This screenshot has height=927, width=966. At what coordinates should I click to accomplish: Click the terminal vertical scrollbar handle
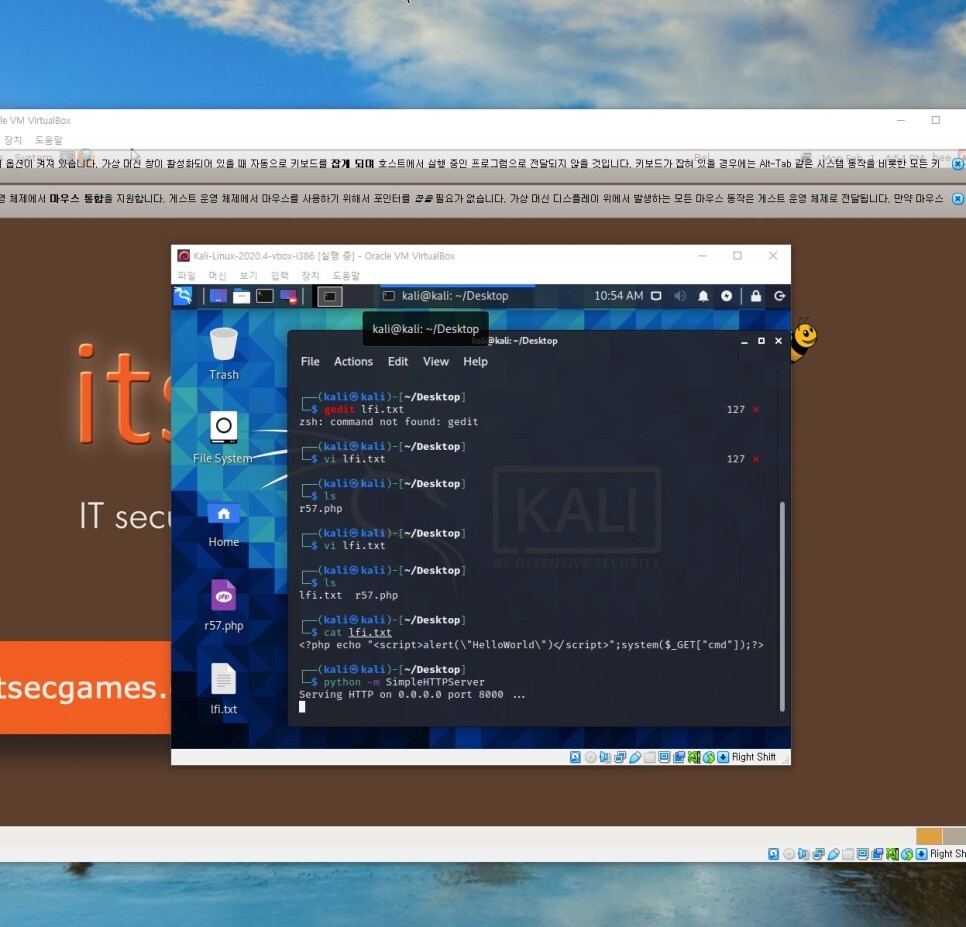(782, 607)
